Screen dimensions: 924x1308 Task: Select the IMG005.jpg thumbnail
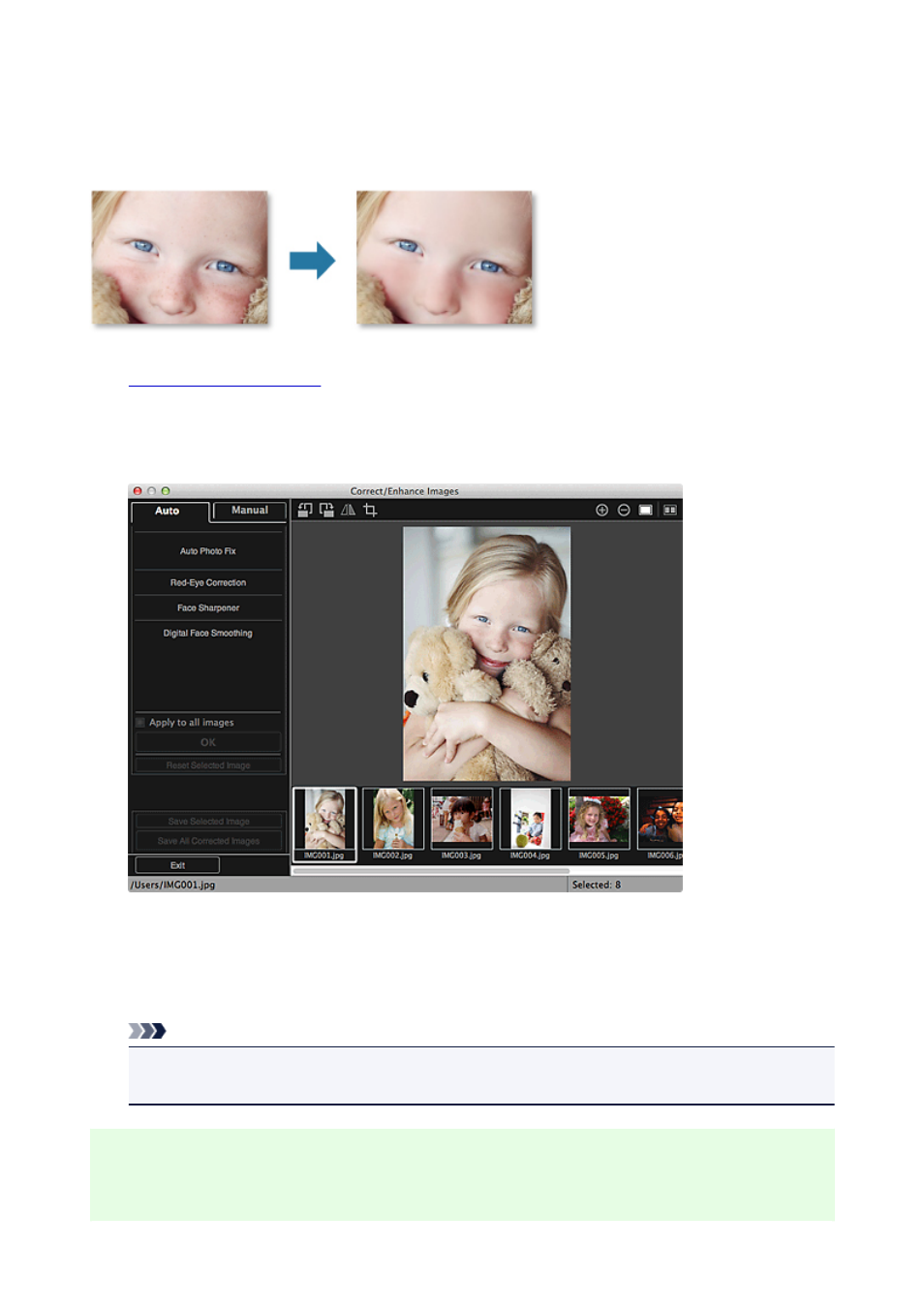click(x=599, y=824)
